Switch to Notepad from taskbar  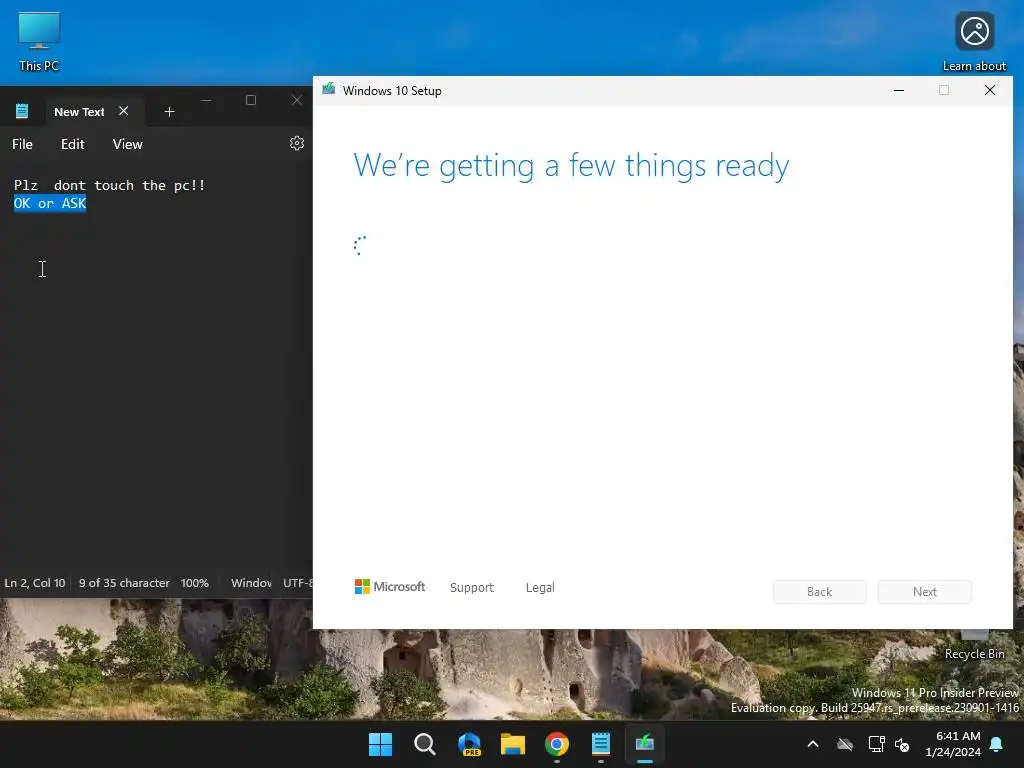click(x=601, y=744)
